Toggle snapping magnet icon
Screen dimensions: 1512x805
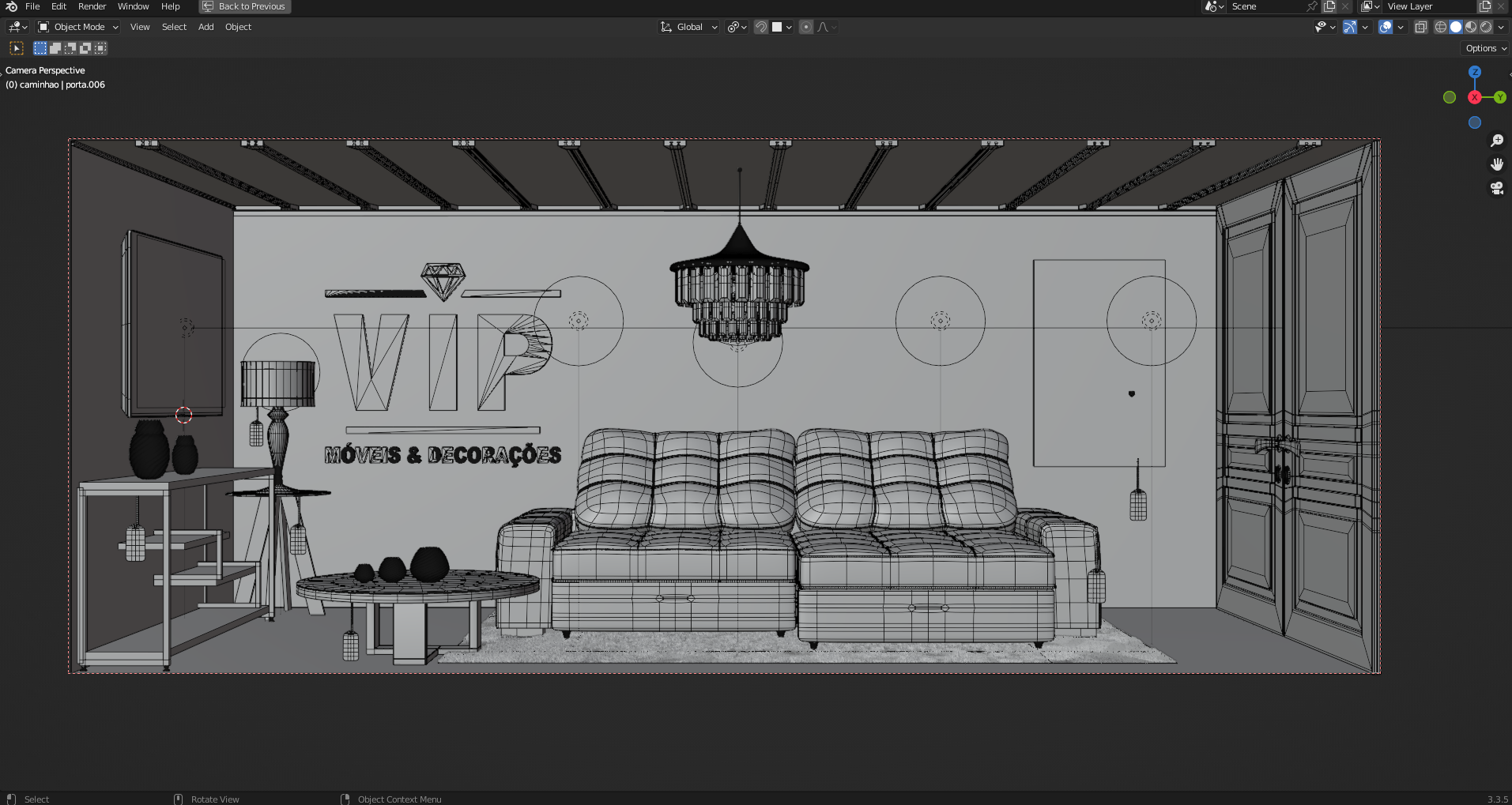(761, 27)
